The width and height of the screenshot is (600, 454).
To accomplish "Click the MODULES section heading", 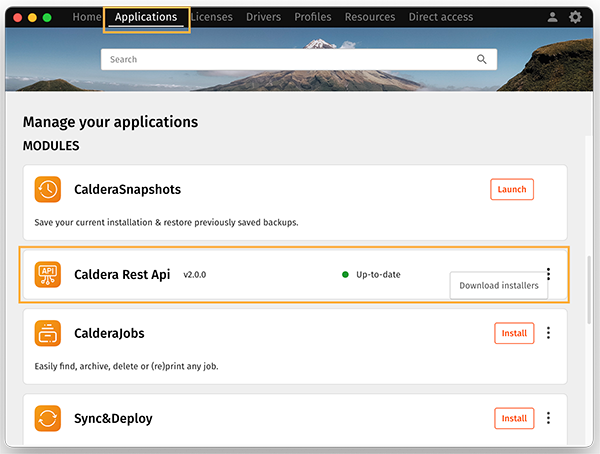I will (x=51, y=145).
